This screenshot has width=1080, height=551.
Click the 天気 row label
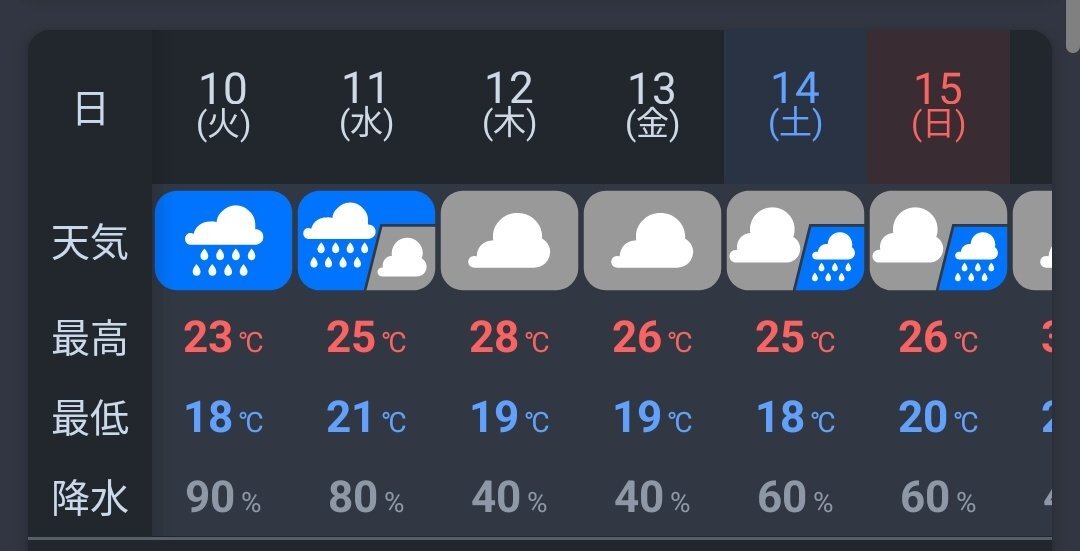pyautogui.click(x=90, y=243)
